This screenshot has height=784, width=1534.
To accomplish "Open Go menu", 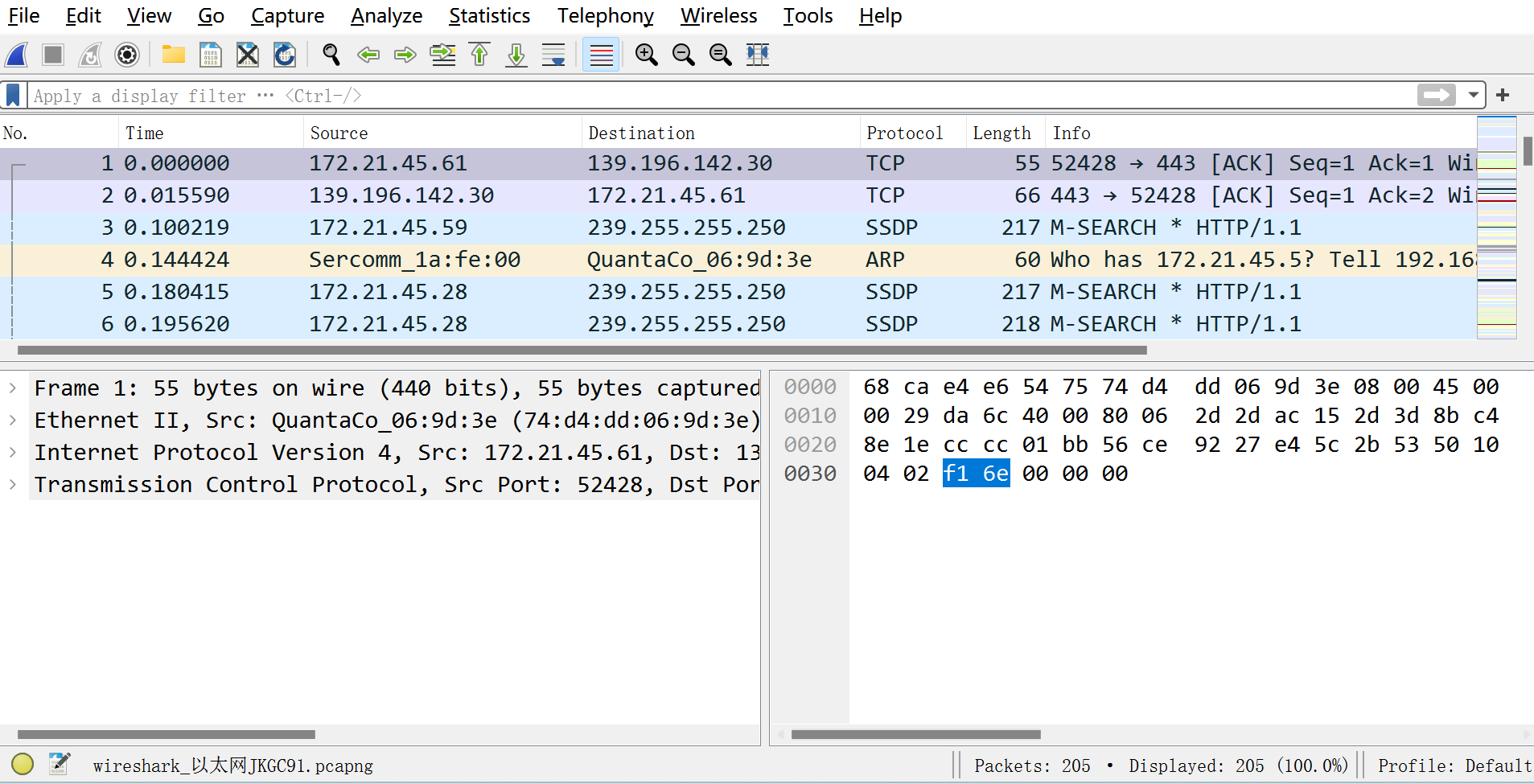I will point(211,16).
